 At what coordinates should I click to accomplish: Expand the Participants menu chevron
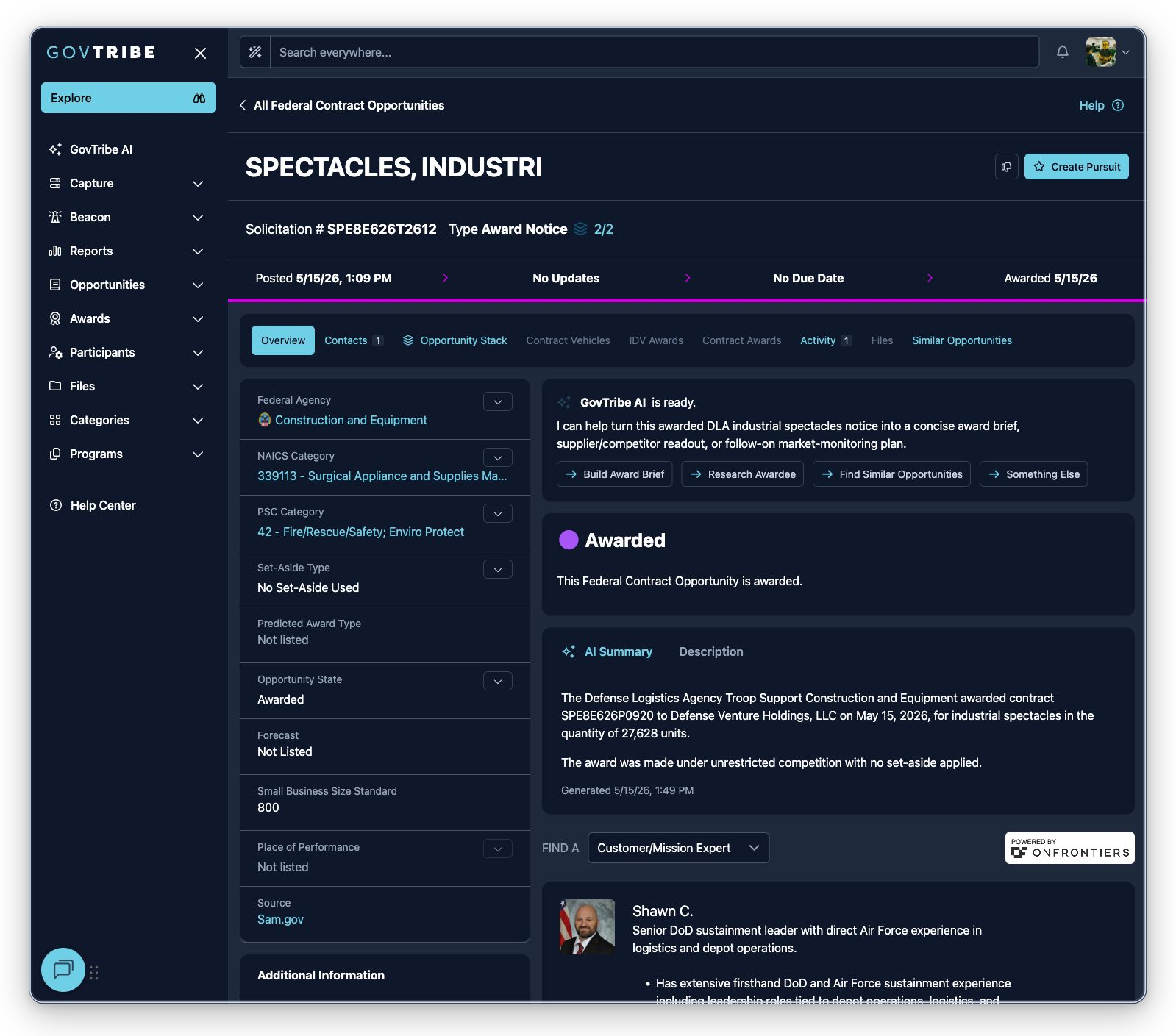click(198, 352)
